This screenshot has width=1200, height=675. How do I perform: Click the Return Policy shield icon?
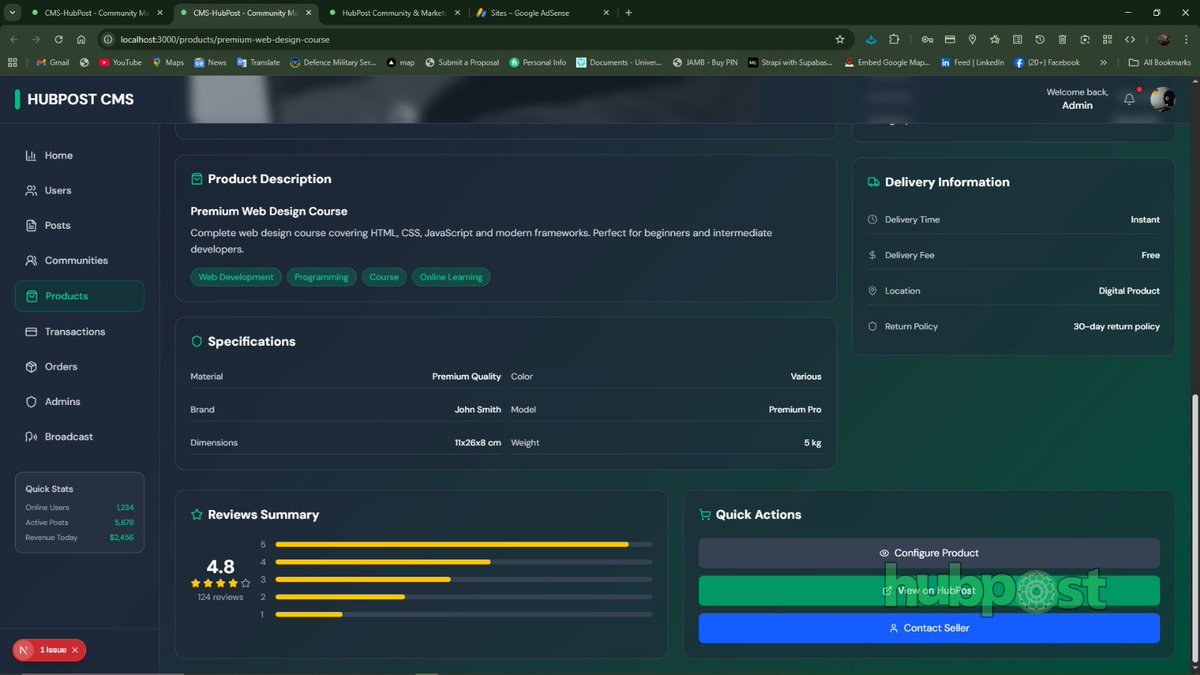click(873, 326)
